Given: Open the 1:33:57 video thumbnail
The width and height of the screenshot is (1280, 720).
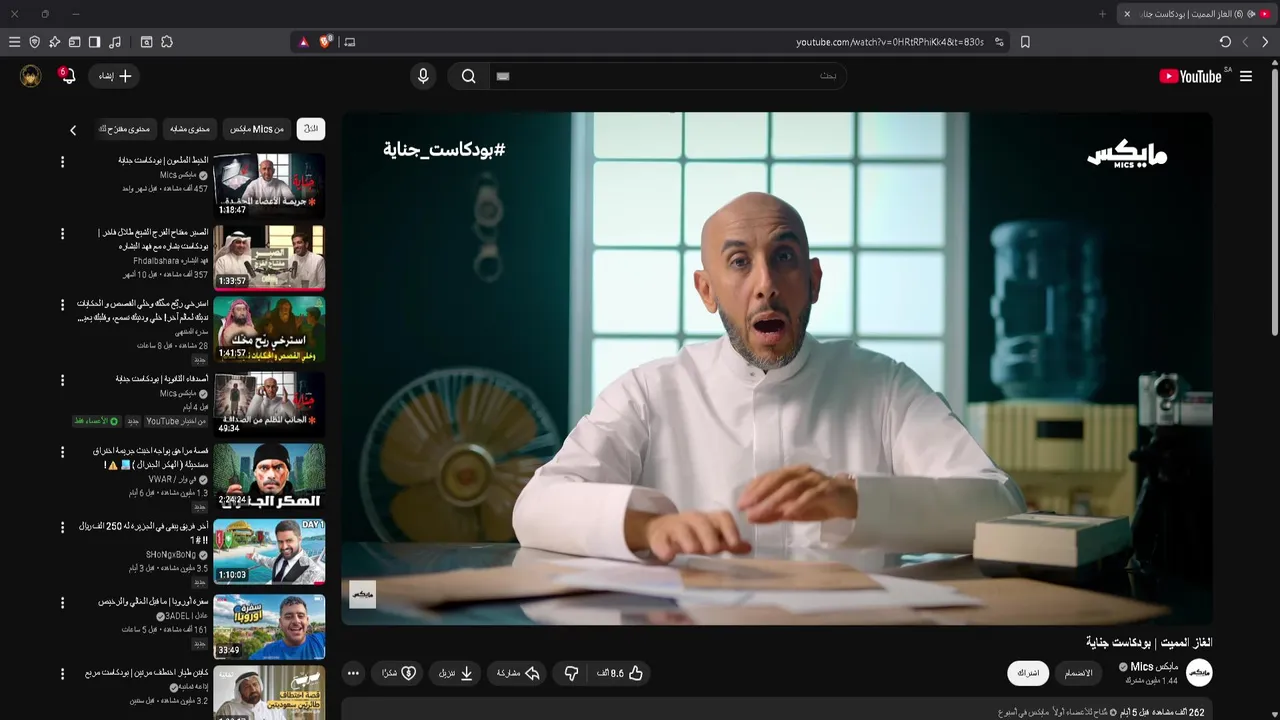Looking at the screenshot, I should point(269,257).
